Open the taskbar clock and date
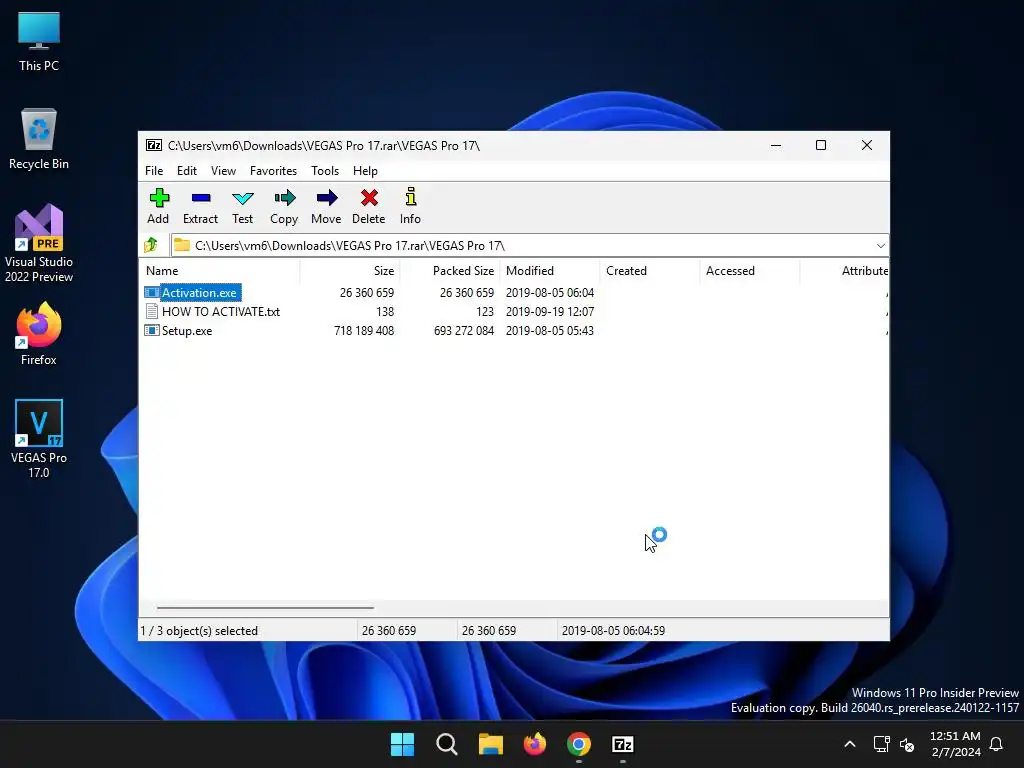1024x768 pixels. click(x=955, y=744)
